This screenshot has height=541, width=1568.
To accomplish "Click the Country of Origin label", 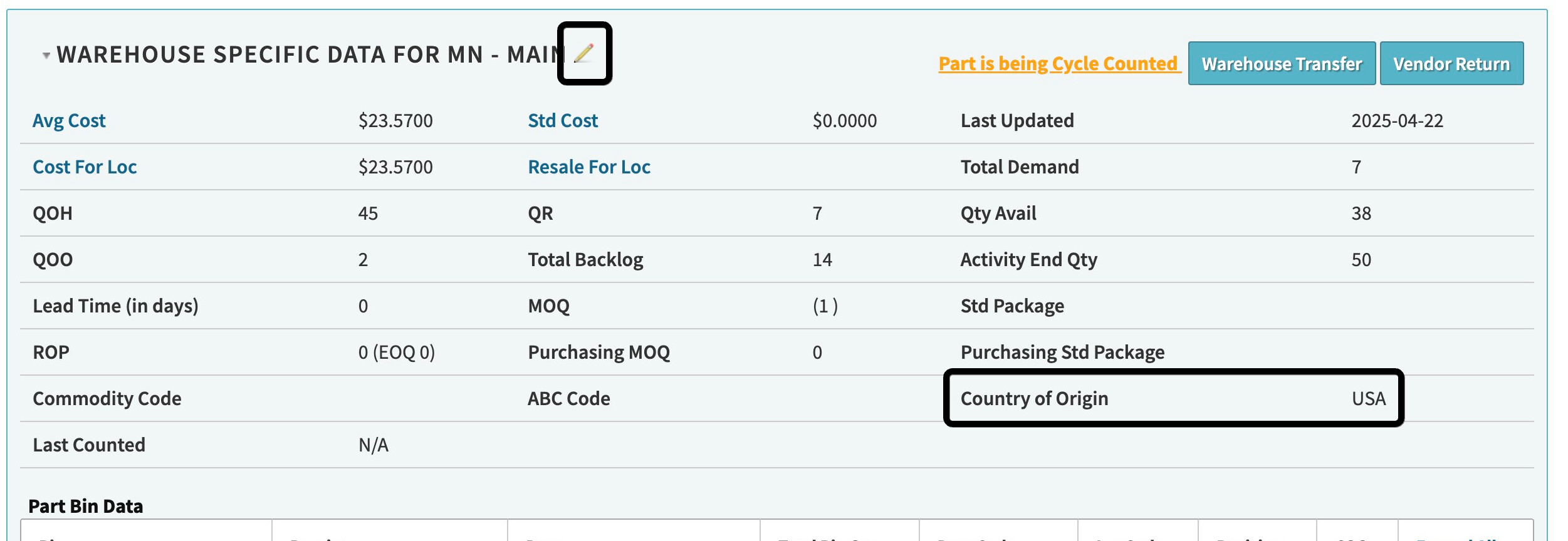I will click(x=1034, y=398).
